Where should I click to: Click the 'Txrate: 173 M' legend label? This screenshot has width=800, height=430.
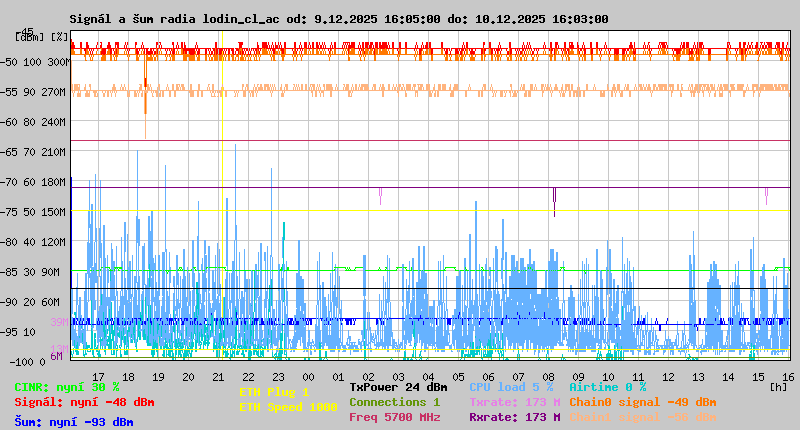coord(515,402)
